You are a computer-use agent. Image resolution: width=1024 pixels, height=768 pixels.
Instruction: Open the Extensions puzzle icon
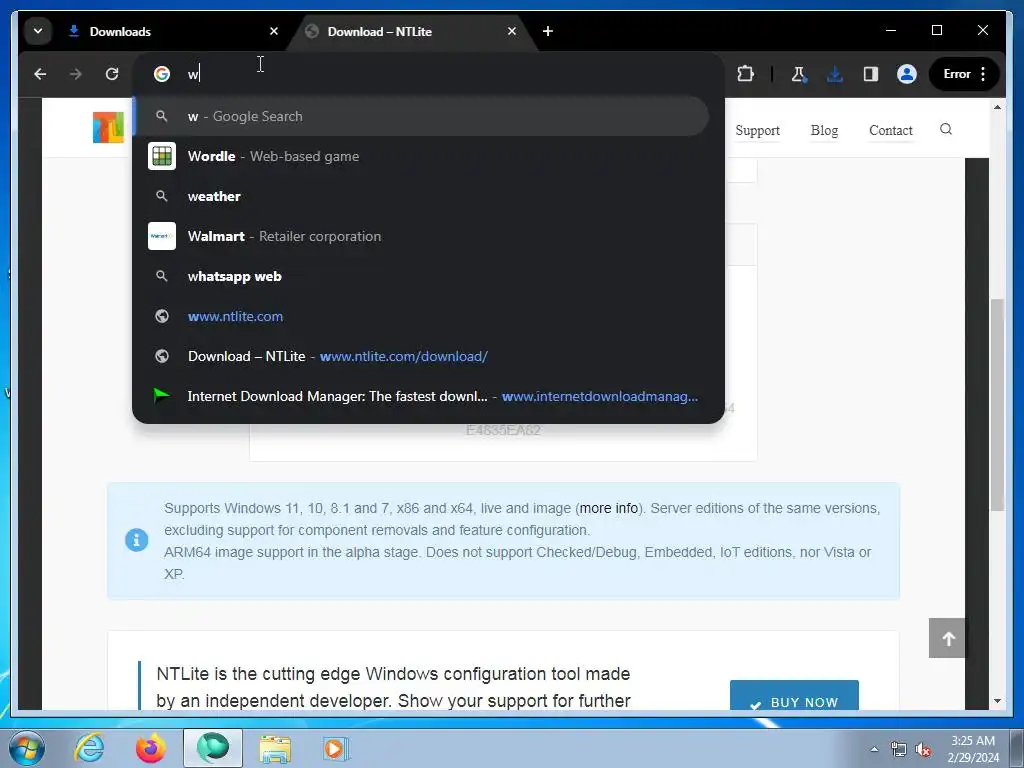point(745,74)
